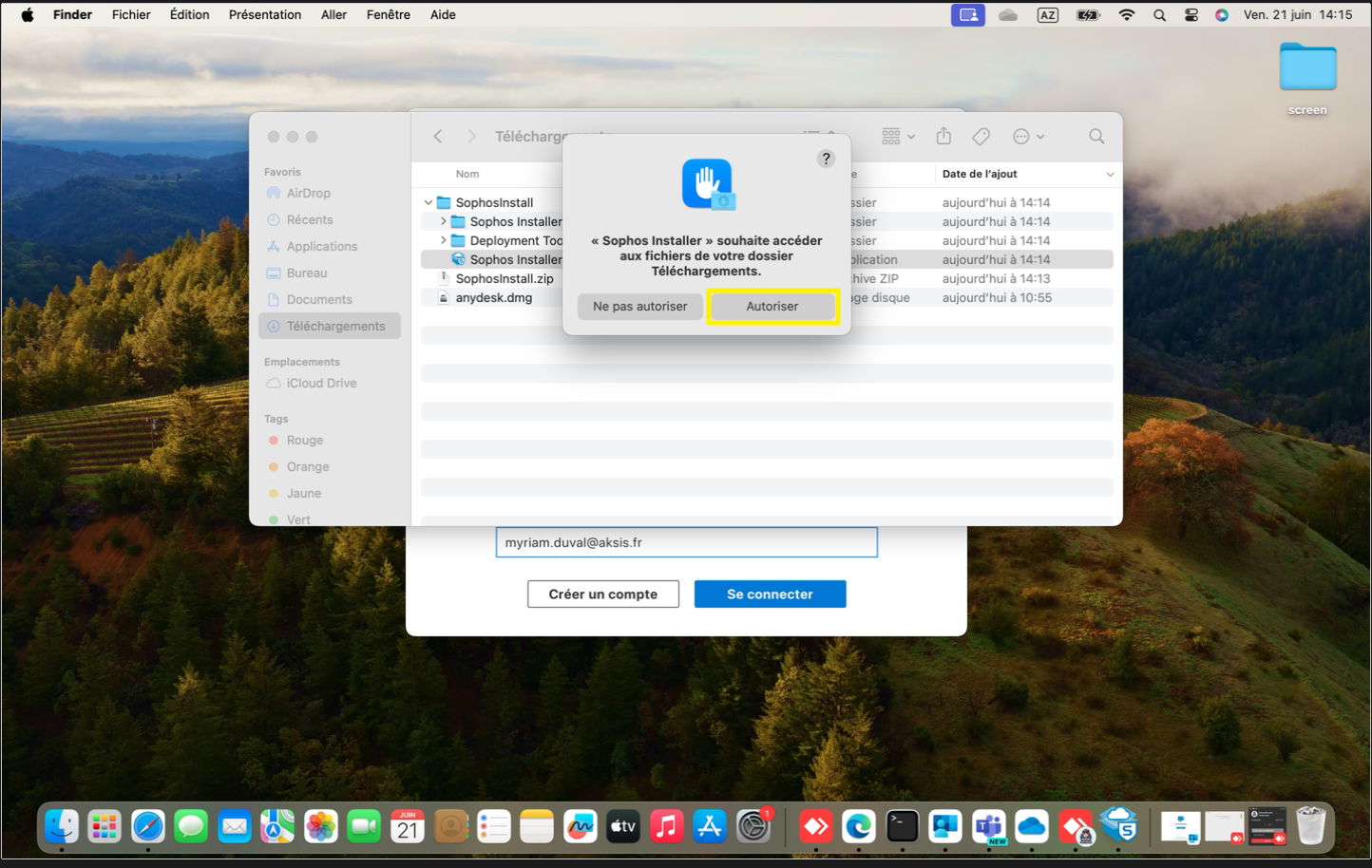The height and width of the screenshot is (868, 1372).
Task: Go forward in the Finder window
Action: [471, 137]
